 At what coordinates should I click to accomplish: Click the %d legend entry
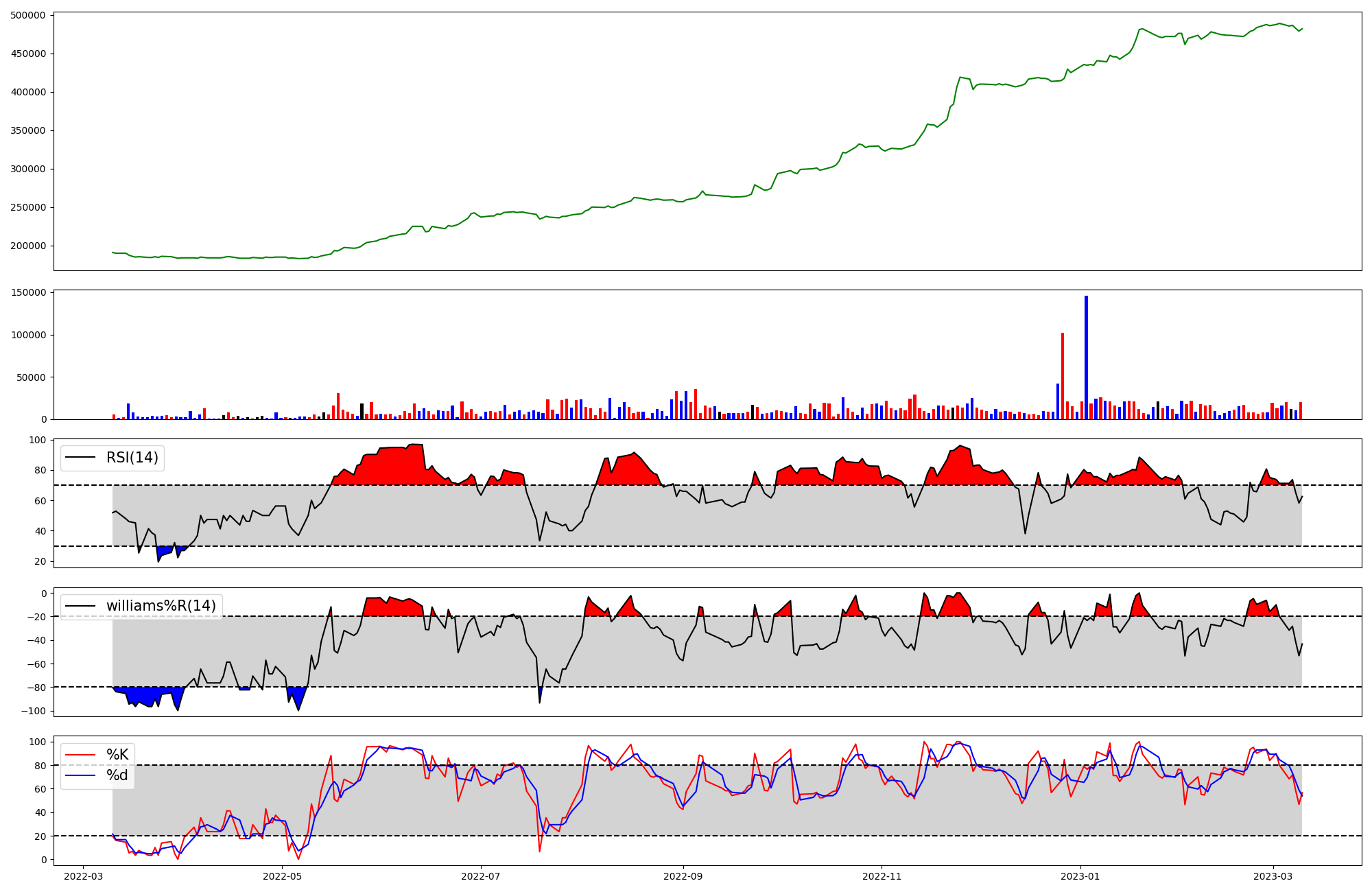coord(117,776)
